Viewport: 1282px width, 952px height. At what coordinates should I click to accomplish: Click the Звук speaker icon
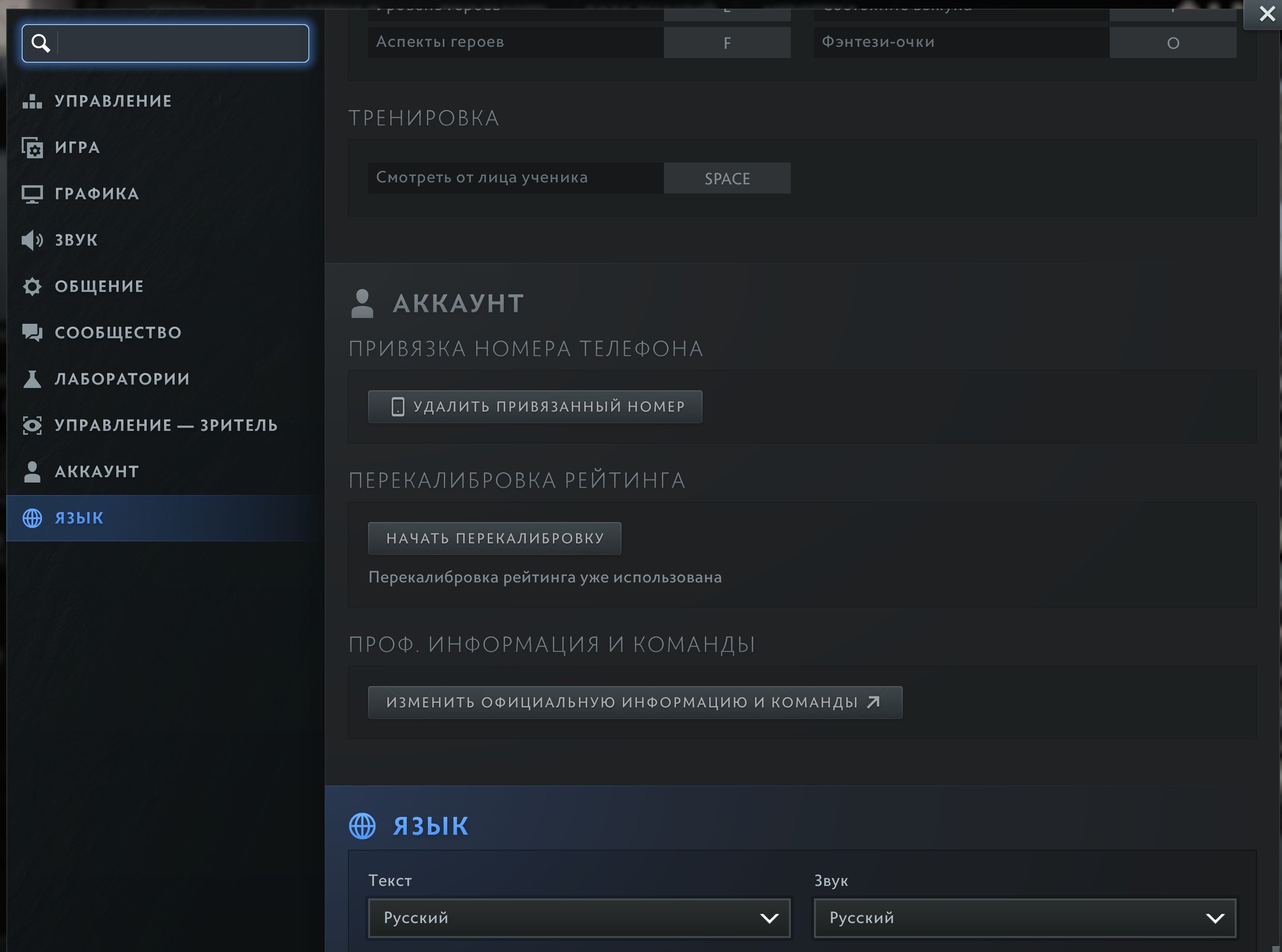point(32,240)
